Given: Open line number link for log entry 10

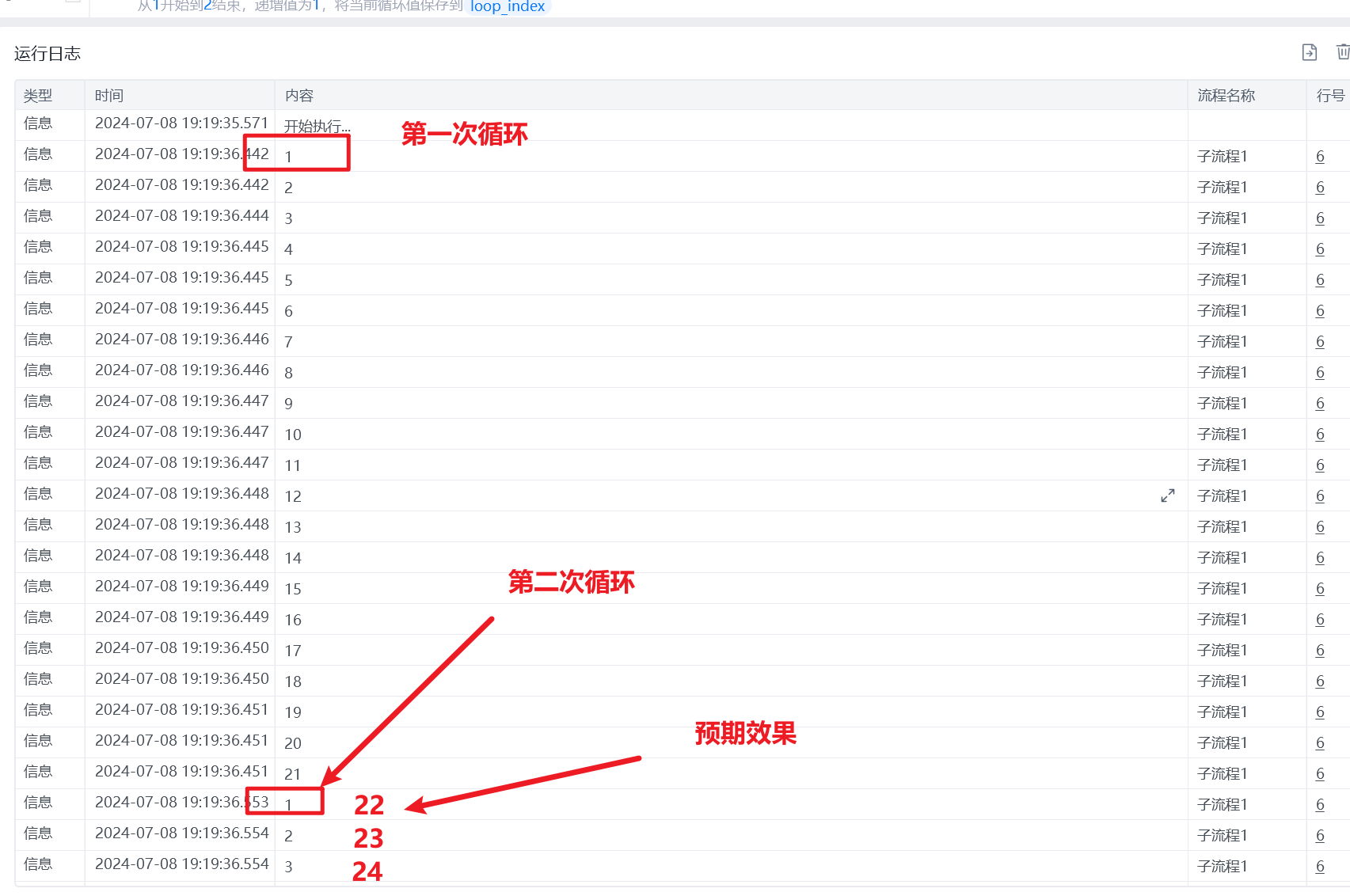Looking at the screenshot, I should 1320,434.
